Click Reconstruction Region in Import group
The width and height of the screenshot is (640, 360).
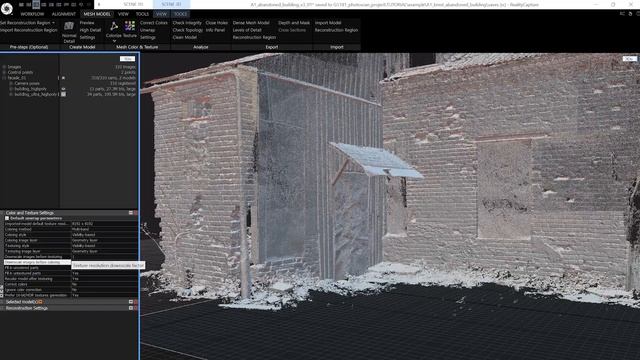pos(336,30)
